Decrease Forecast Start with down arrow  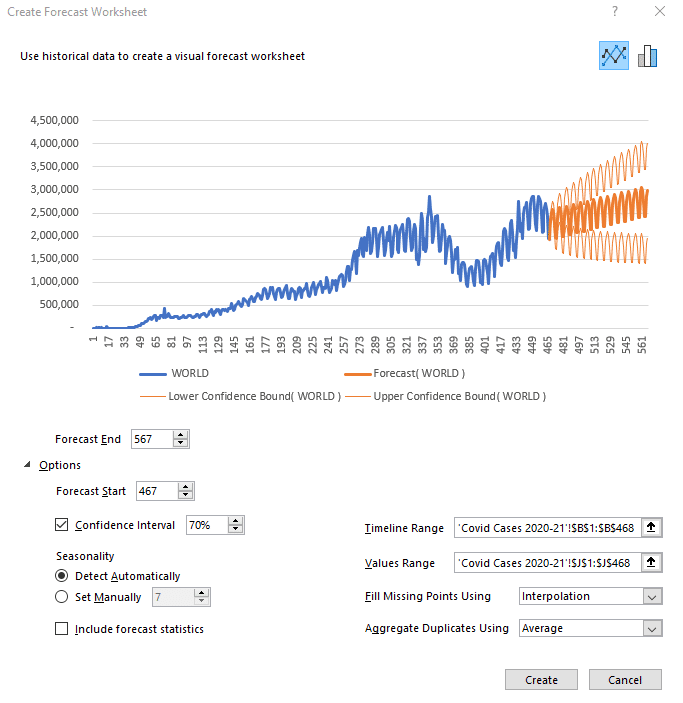[185, 495]
